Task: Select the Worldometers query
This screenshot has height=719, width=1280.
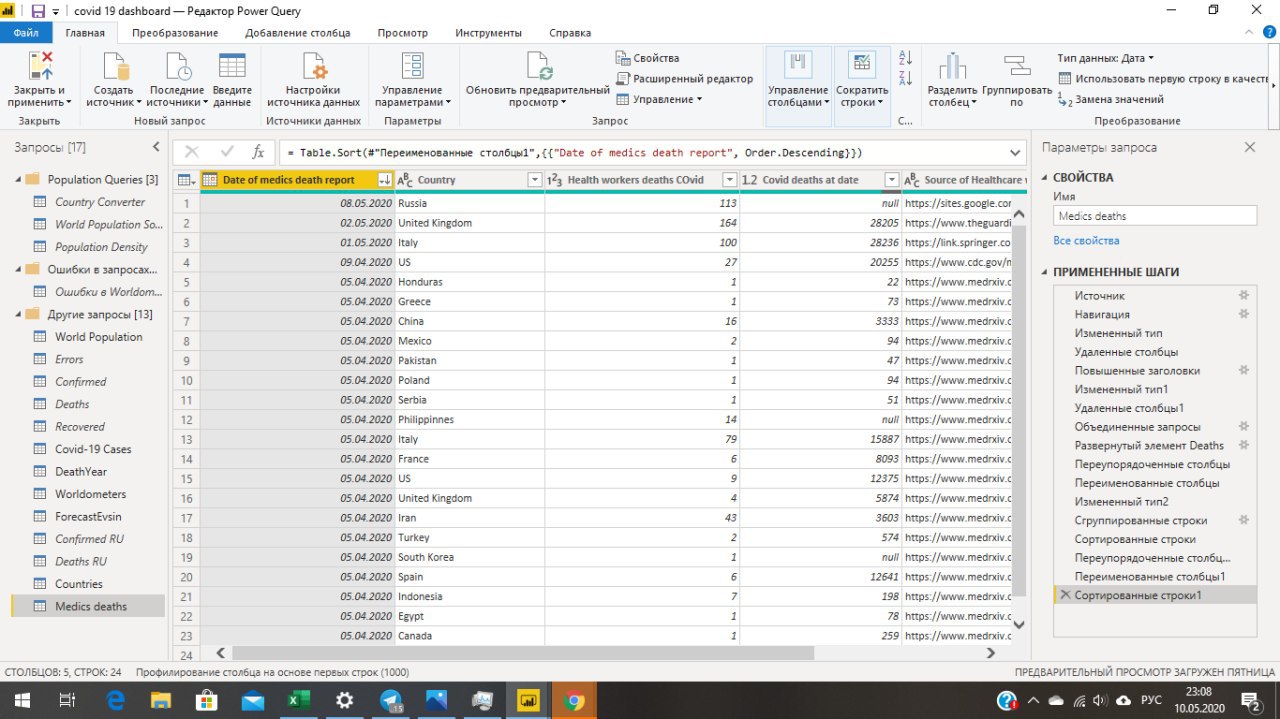Action: 88,494
